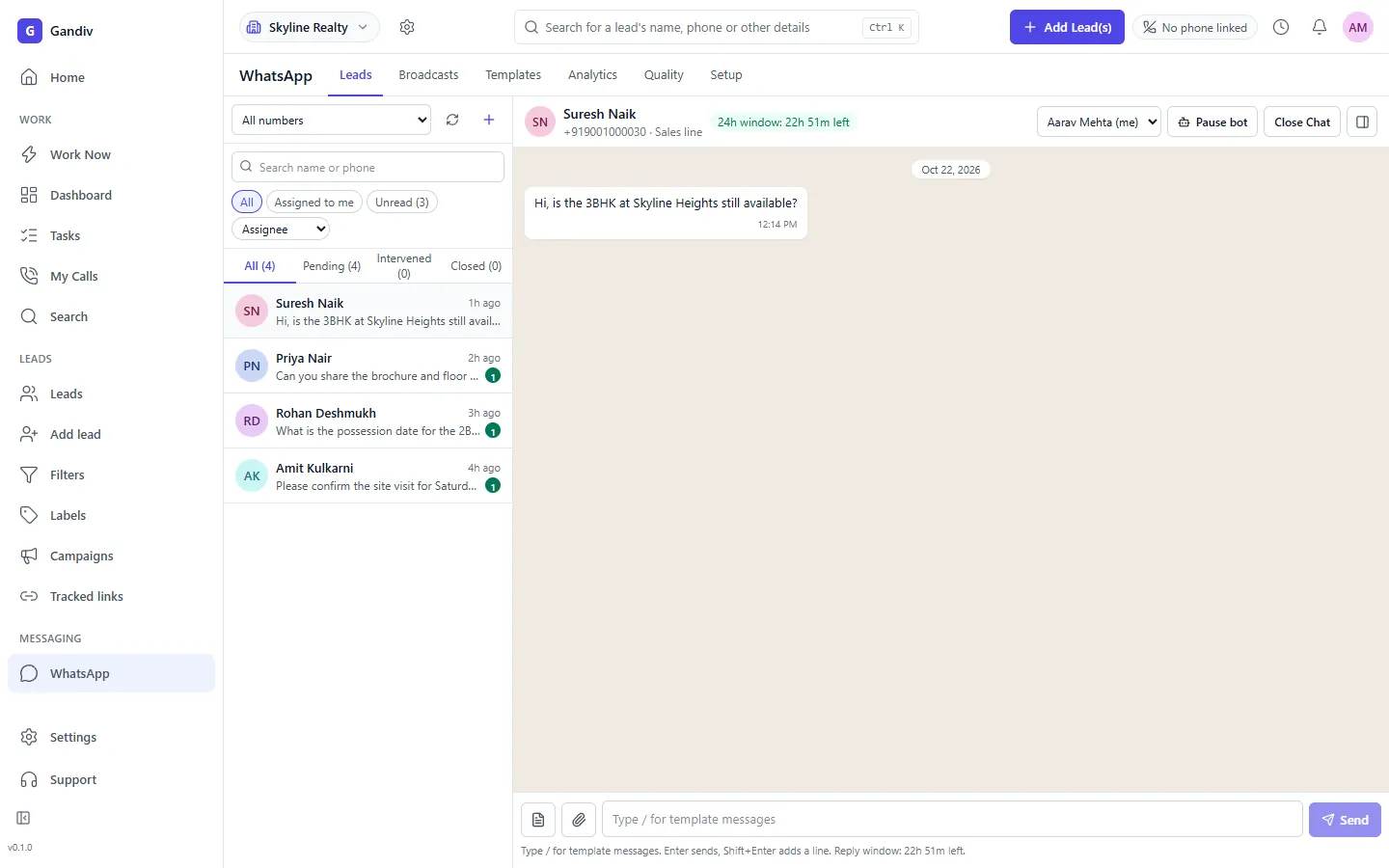The width and height of the screenshot is (1389, 868).
Task: Open the template messages document icon
Action: [x=538, y=820]
